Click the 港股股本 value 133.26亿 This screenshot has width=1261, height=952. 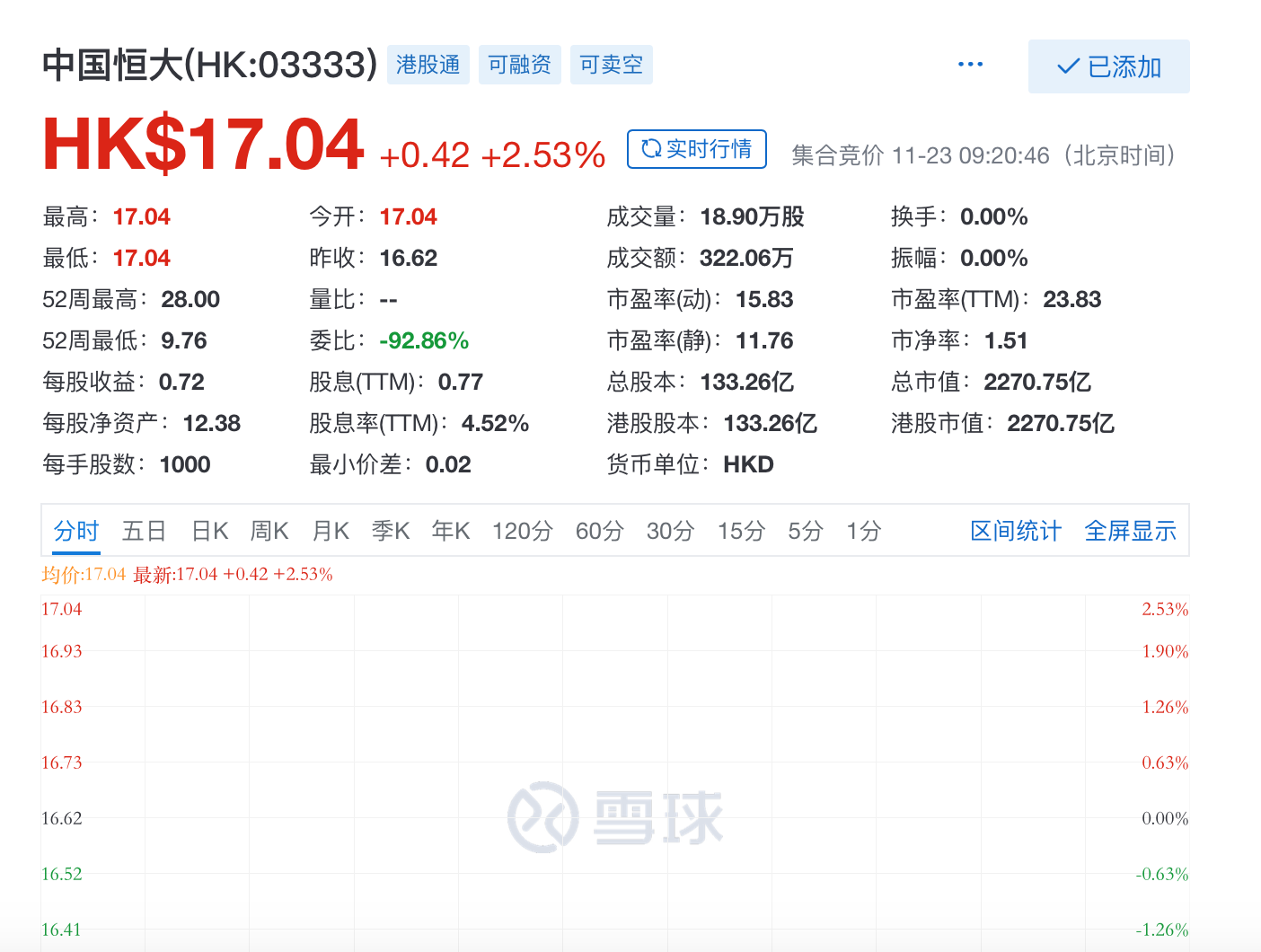(x=771, y=423)
